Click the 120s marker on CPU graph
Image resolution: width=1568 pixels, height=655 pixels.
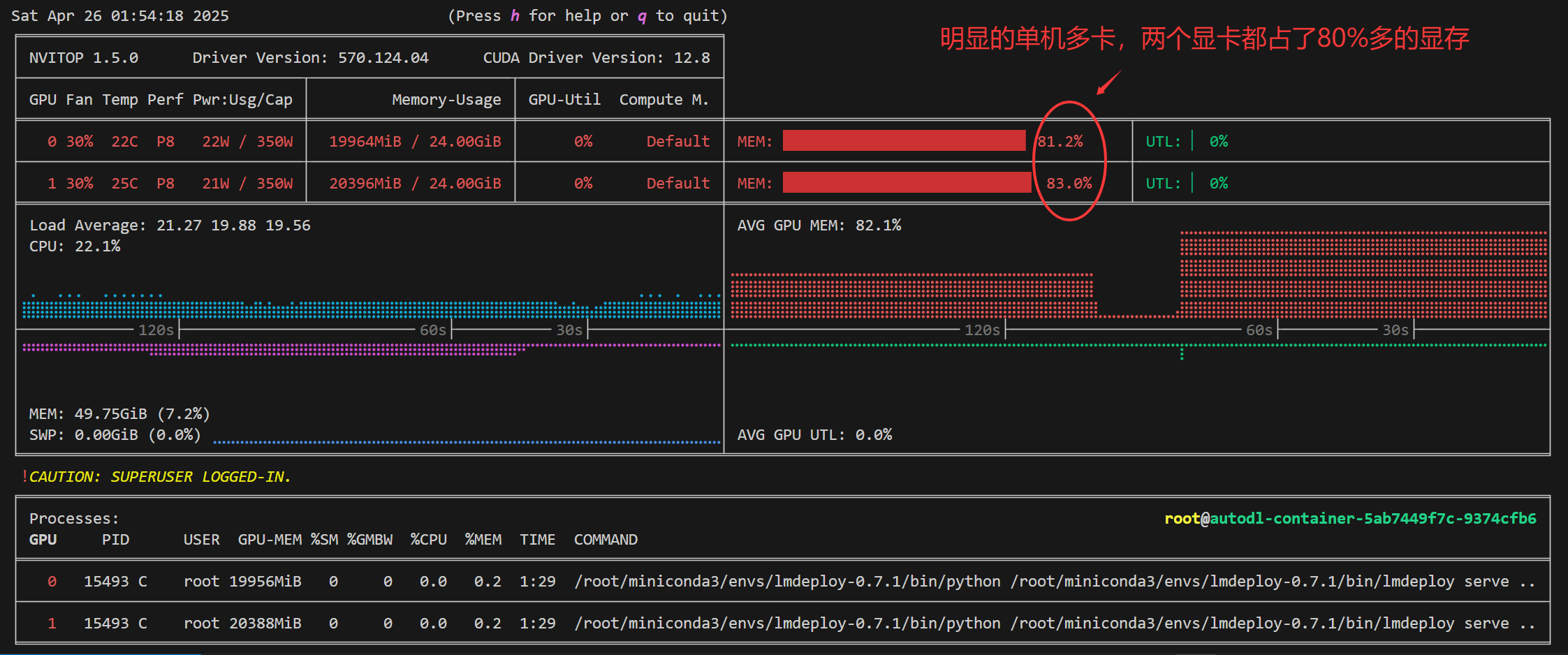(x=156, y=330)
